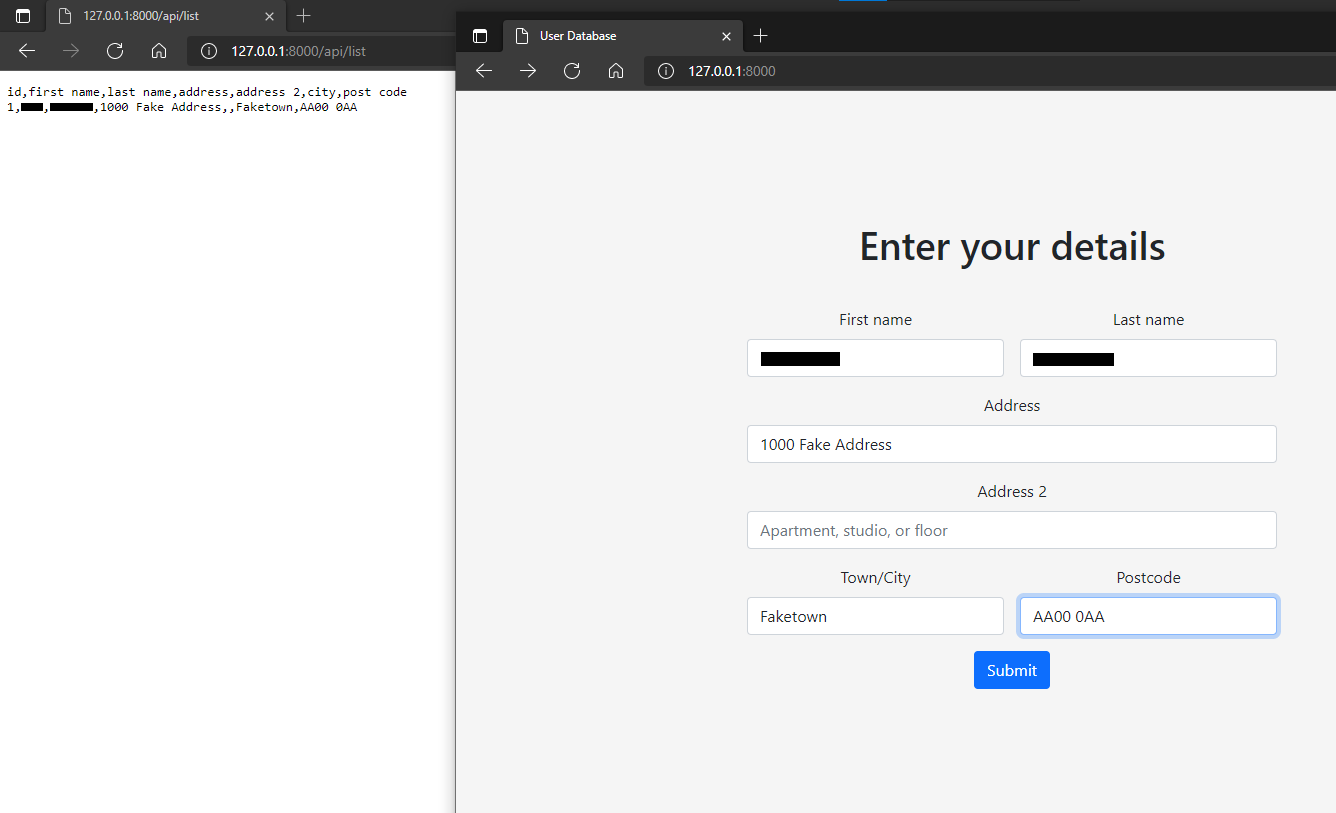Click the home icon in the User Database window
This screenshot has height=813, width=1336.
pyautogui.click(x=616, y=70)
